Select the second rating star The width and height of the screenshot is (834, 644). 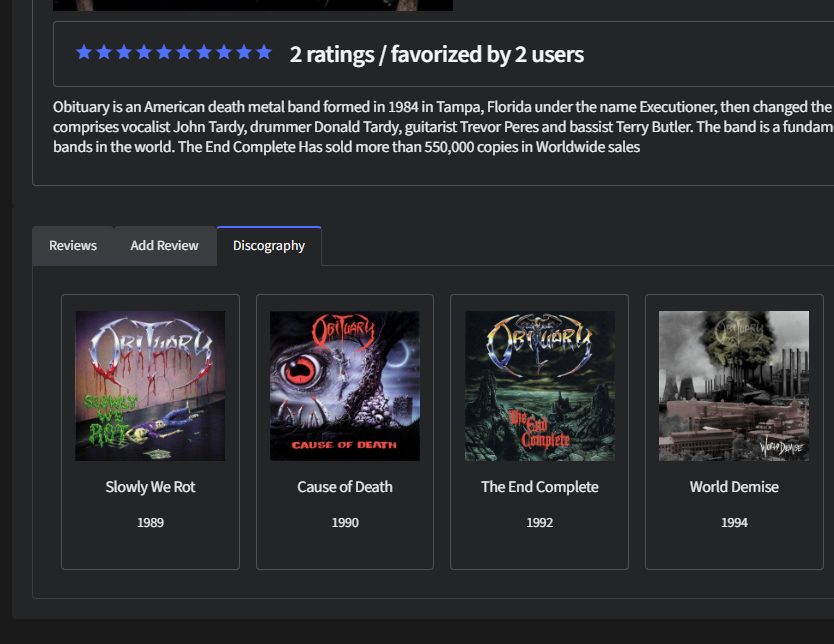pos(105,53)
